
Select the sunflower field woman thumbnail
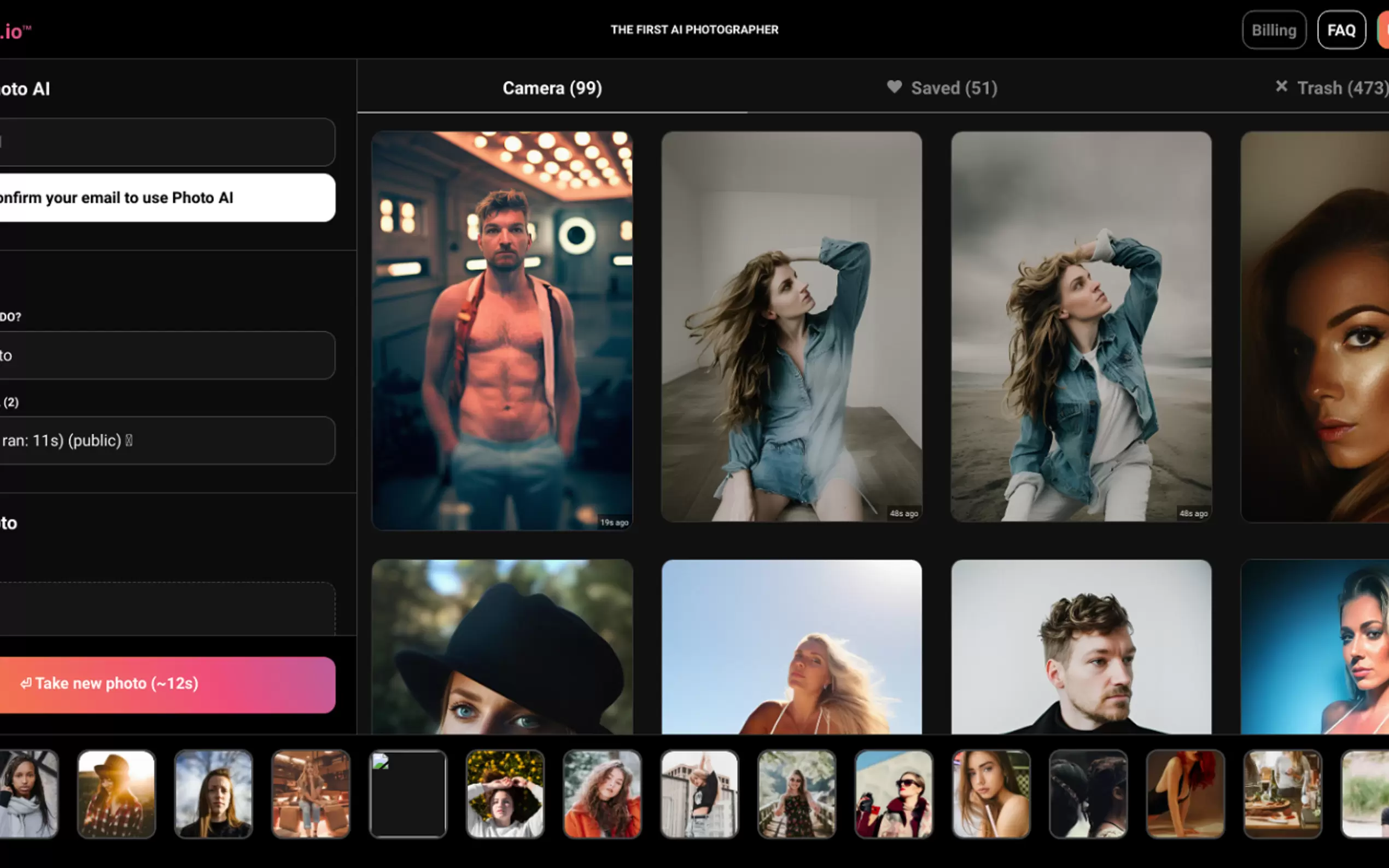[505, 794]
